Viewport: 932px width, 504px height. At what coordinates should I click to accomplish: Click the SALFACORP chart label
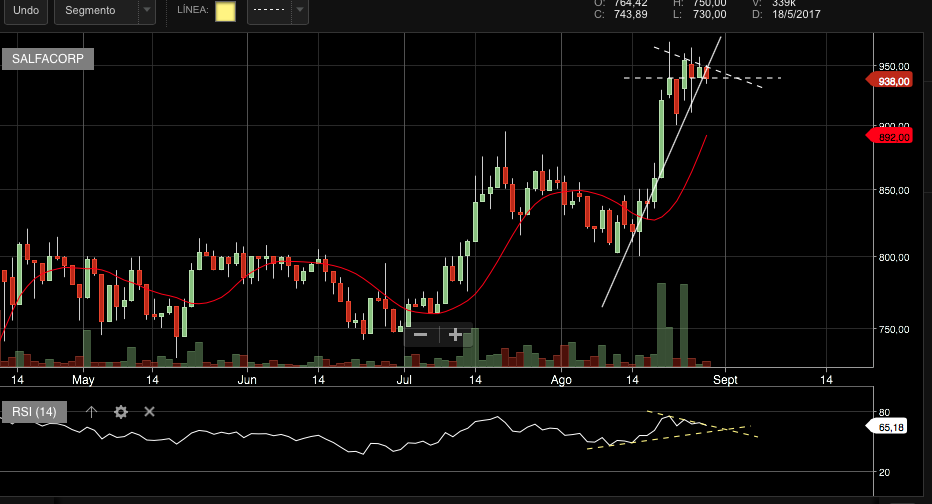48,59
